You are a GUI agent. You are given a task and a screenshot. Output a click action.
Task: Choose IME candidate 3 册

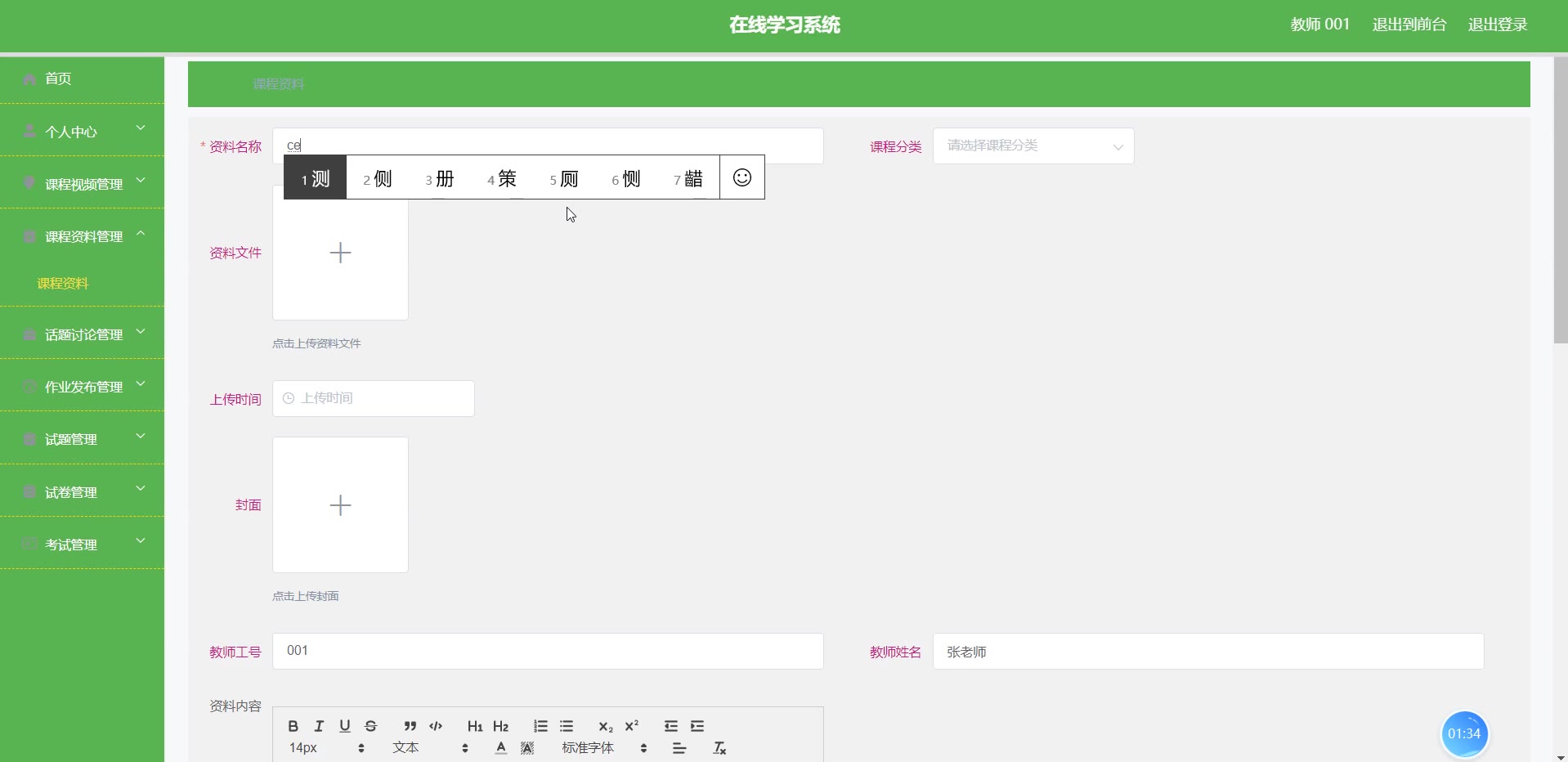(x=440, y=178)
